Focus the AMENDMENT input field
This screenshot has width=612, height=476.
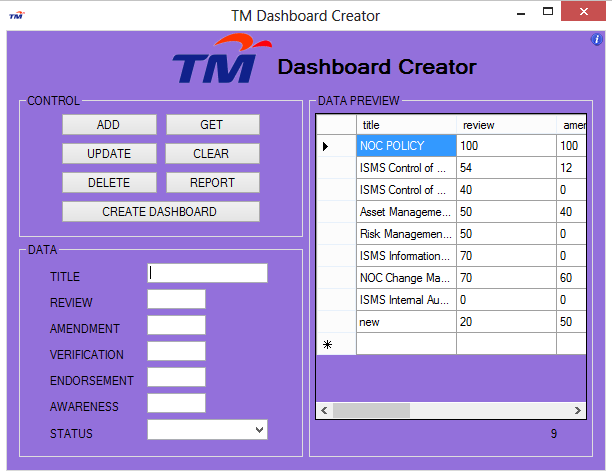pyautogui.click(x=176, y=325)
